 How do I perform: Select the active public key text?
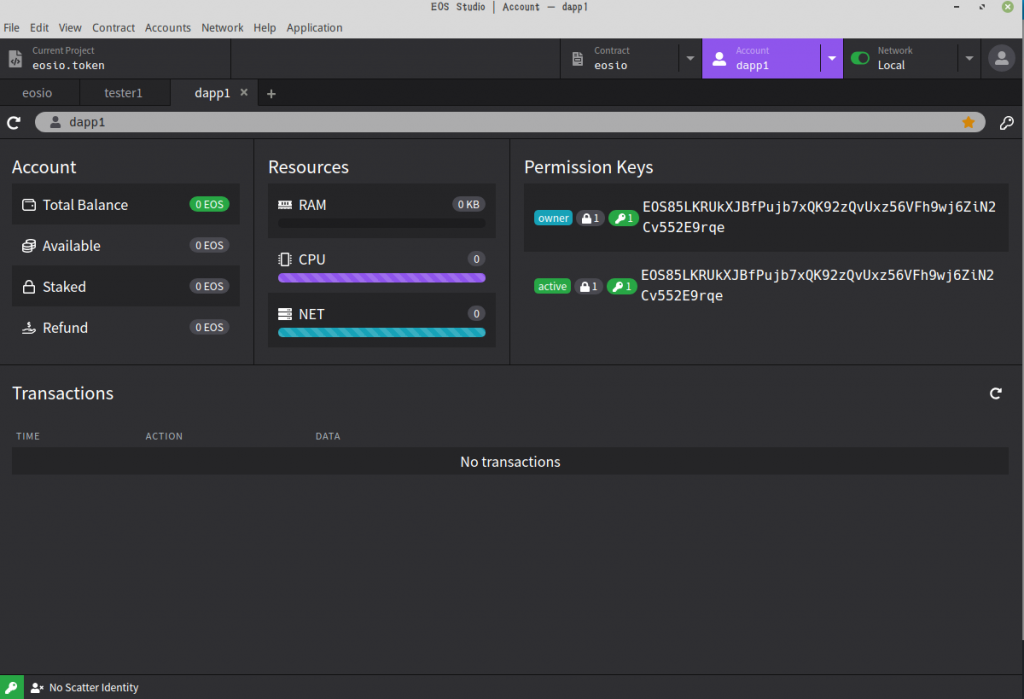click(817, 285)
